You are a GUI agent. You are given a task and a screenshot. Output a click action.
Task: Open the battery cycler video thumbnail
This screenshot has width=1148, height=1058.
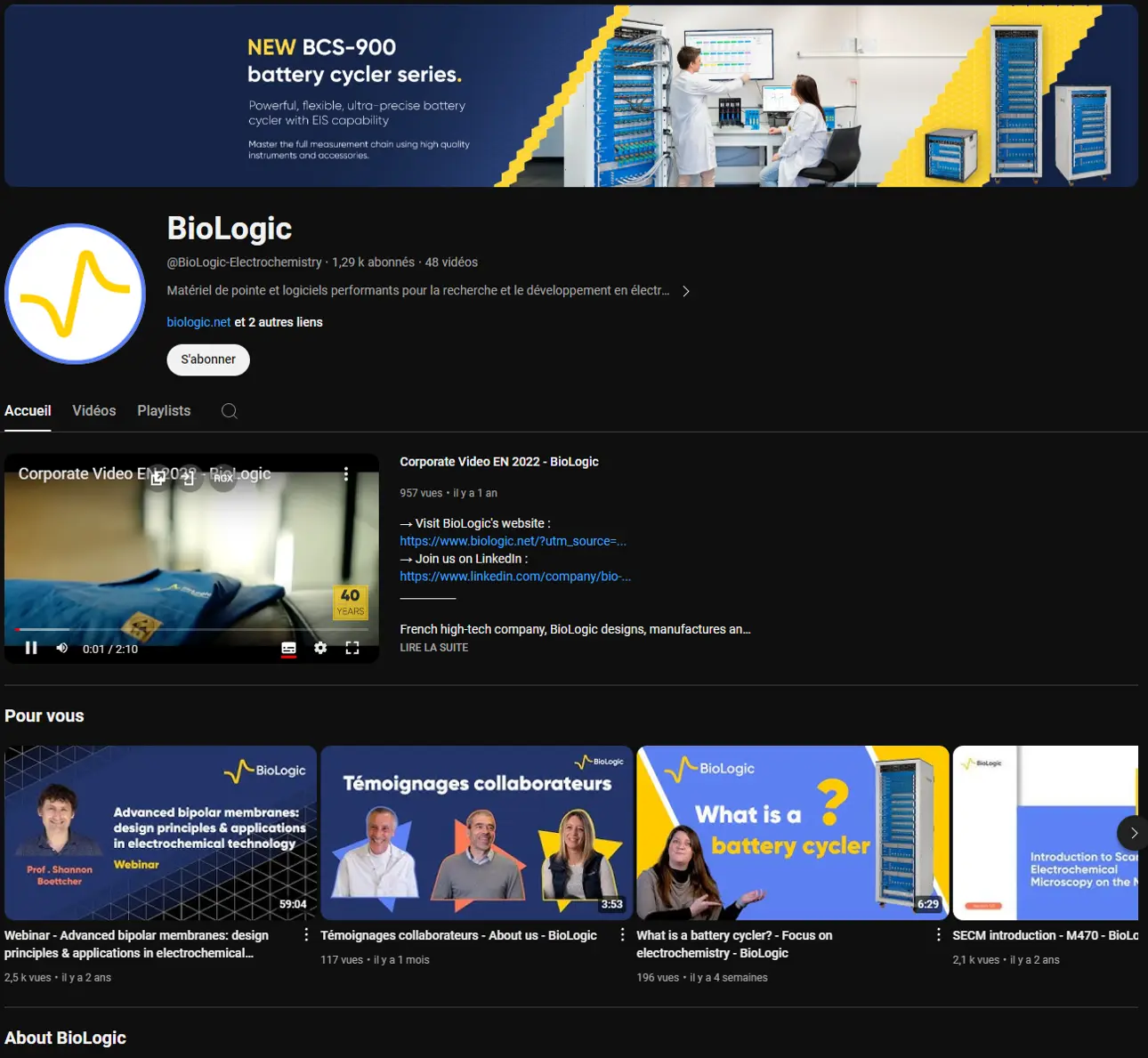tap(793, 833)
